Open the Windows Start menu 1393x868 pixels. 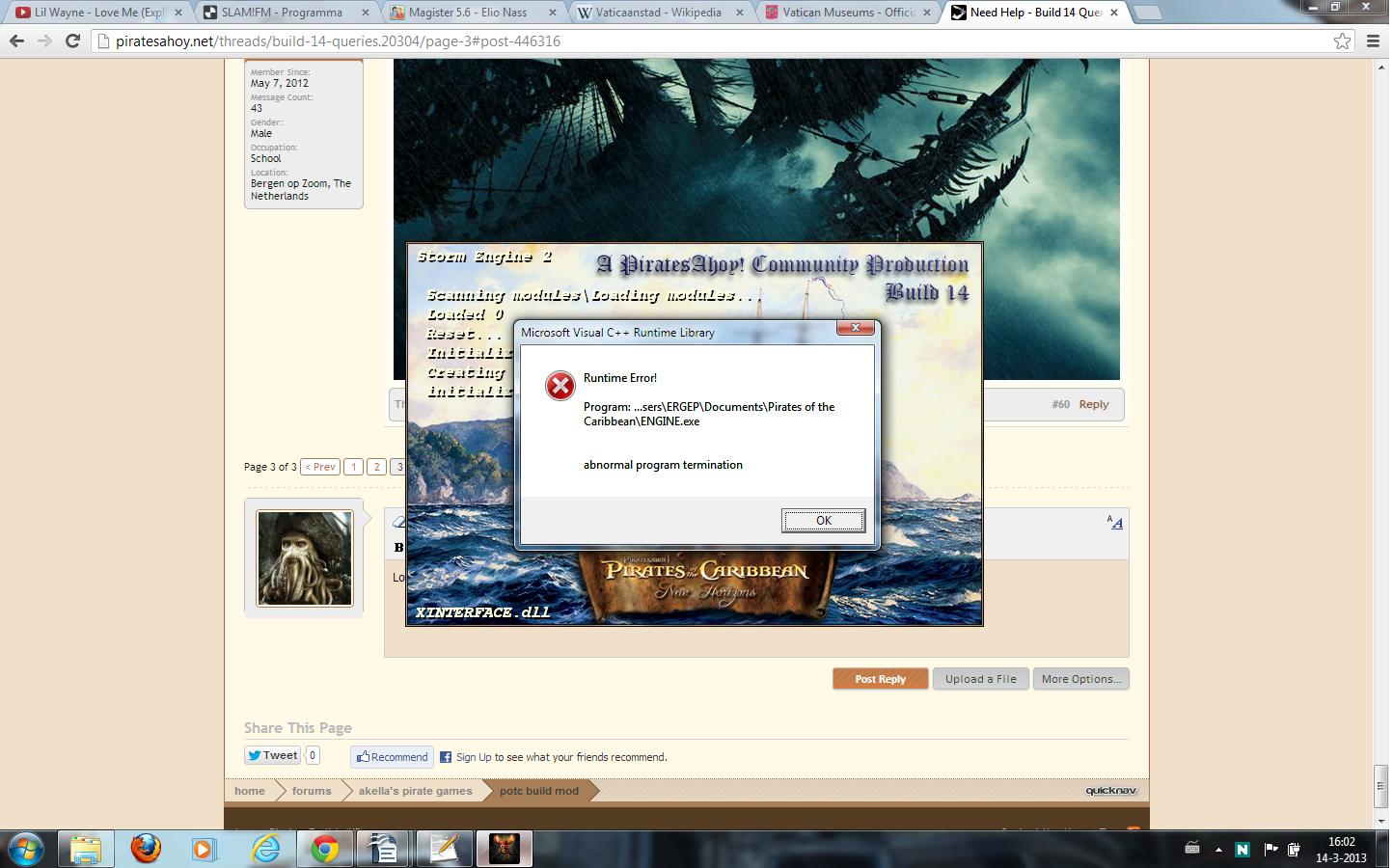[26, 849]
